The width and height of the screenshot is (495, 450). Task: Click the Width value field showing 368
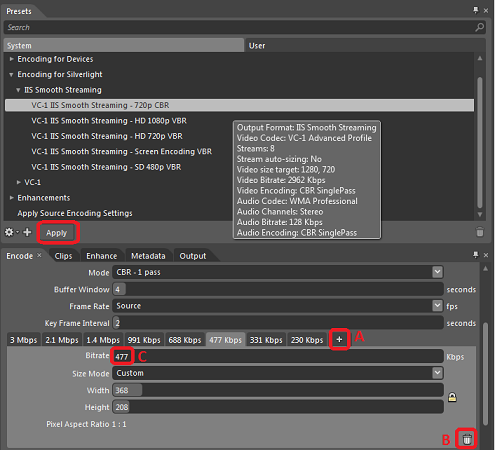click(x=278, y=390)
